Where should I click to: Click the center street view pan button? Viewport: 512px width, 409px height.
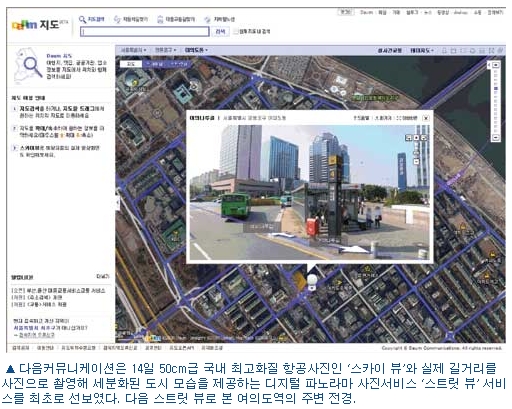(x=416, y=138)
